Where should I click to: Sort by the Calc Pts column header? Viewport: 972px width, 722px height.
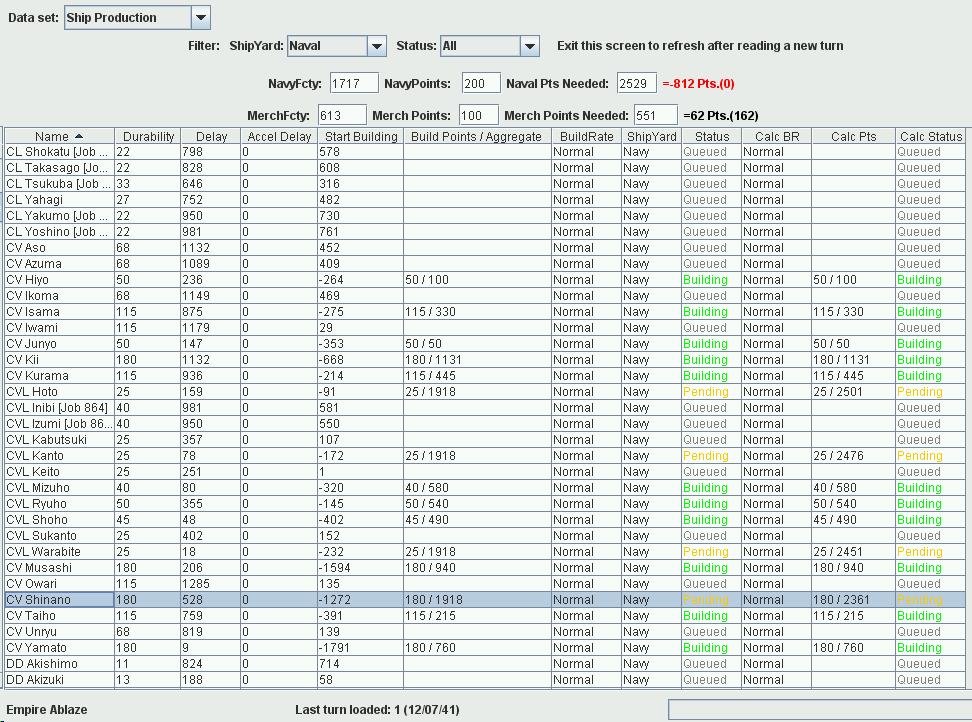(x=854, y=136)
